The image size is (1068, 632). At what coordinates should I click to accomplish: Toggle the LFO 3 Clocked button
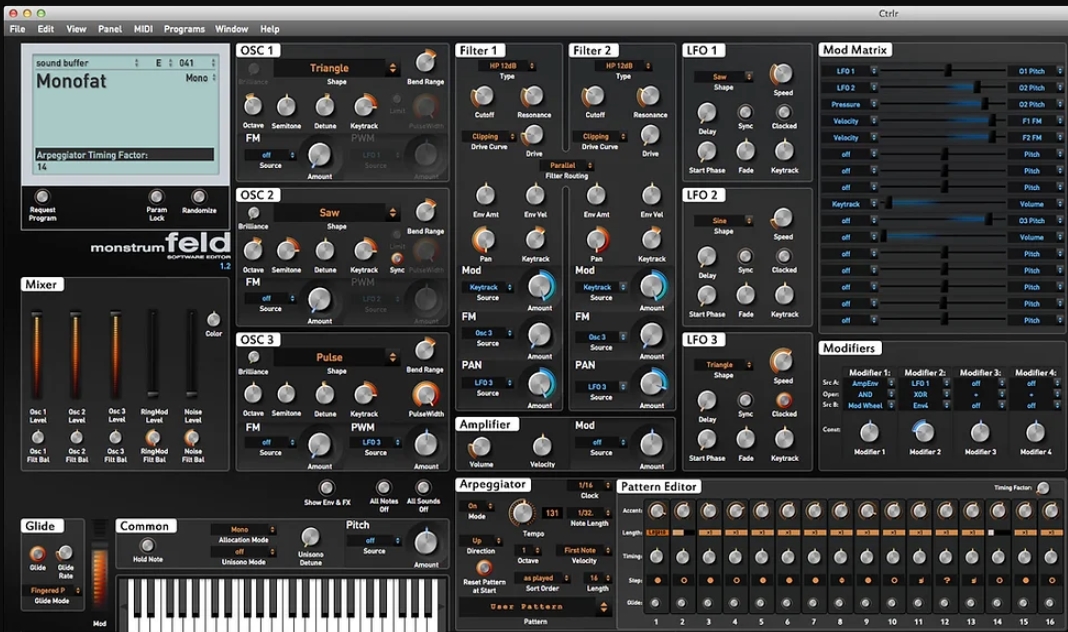784,400
